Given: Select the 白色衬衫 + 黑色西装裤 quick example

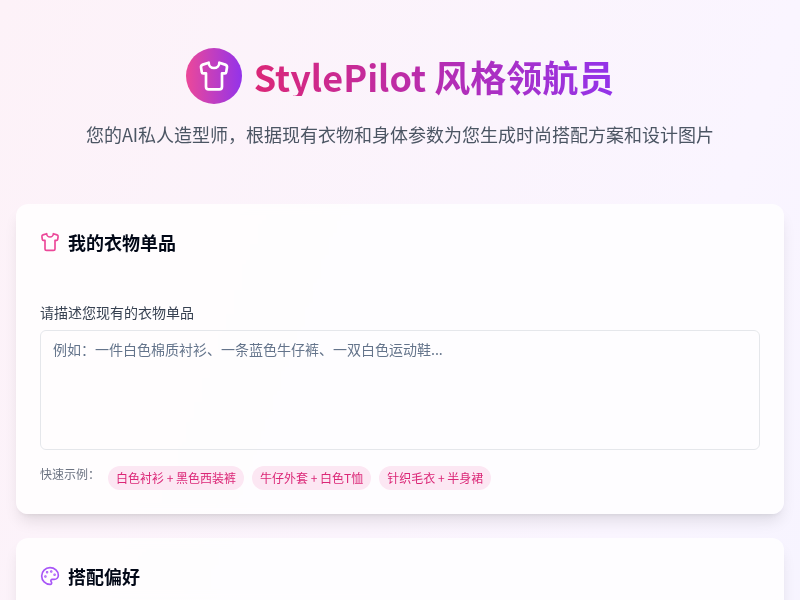Looking at the screenshot, I should [x=176, y=478].
